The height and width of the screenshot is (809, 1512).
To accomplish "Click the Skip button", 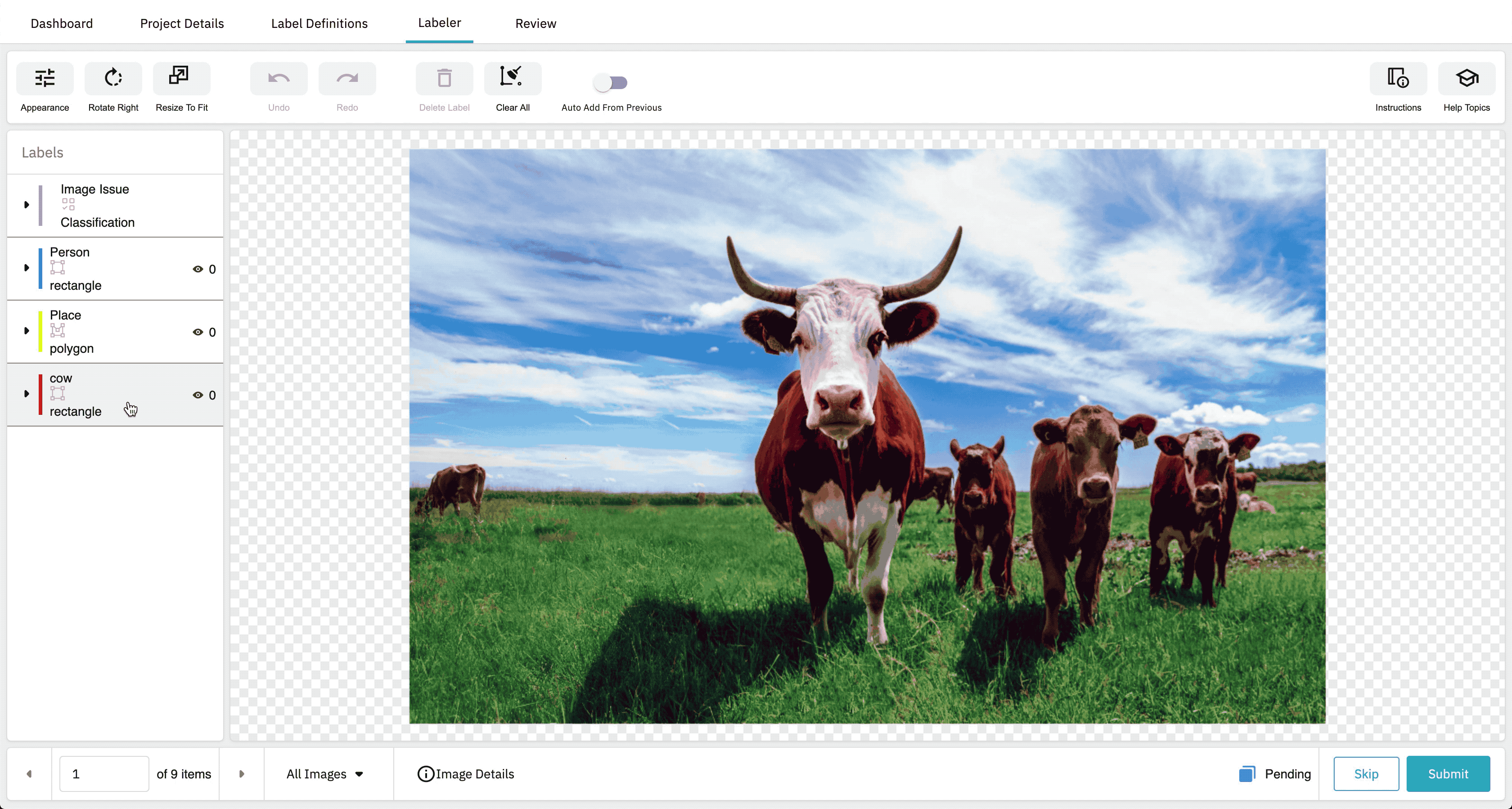I will coord(1367,774).
